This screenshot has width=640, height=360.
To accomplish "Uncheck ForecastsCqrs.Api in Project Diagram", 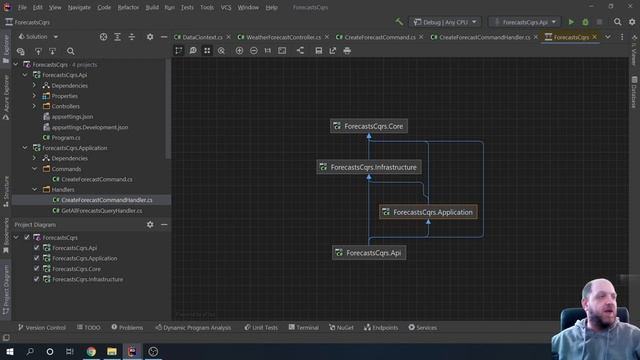I will pos(36,248).
